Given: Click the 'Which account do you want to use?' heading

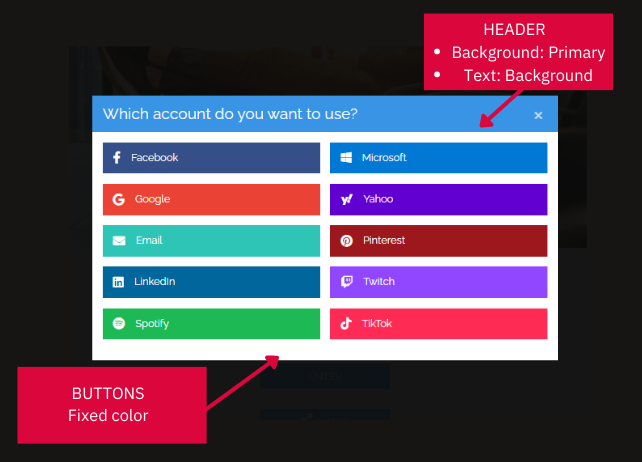Looking at the screenshot, I should click(x=230, y=114).
